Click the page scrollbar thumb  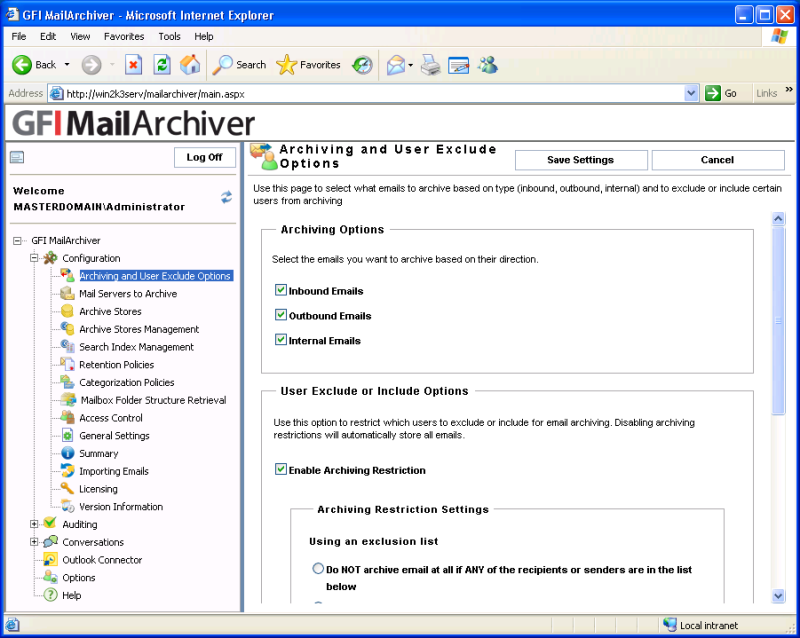point(778,321)
